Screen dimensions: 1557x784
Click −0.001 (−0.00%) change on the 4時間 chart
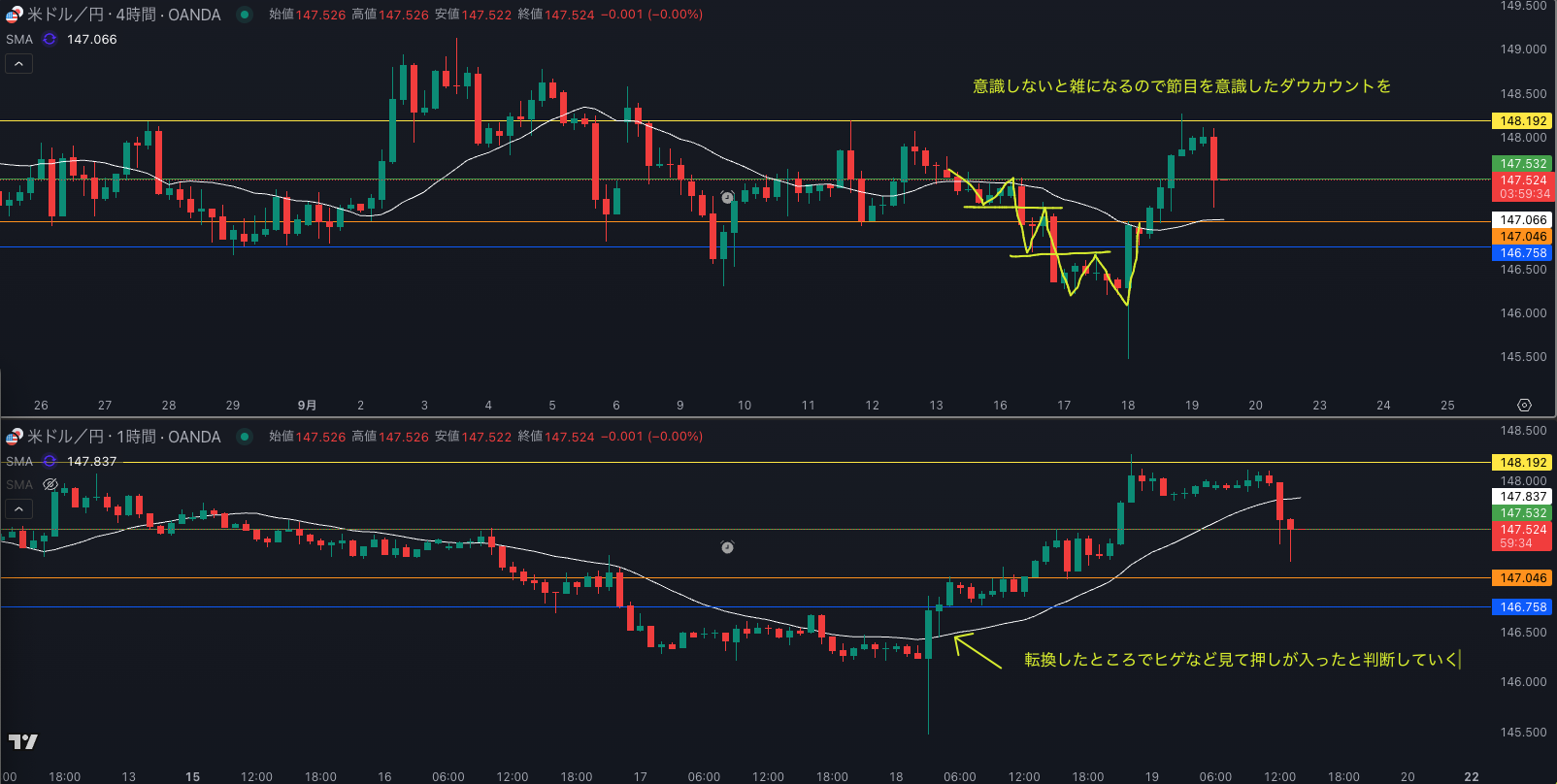tap(651, 15)
